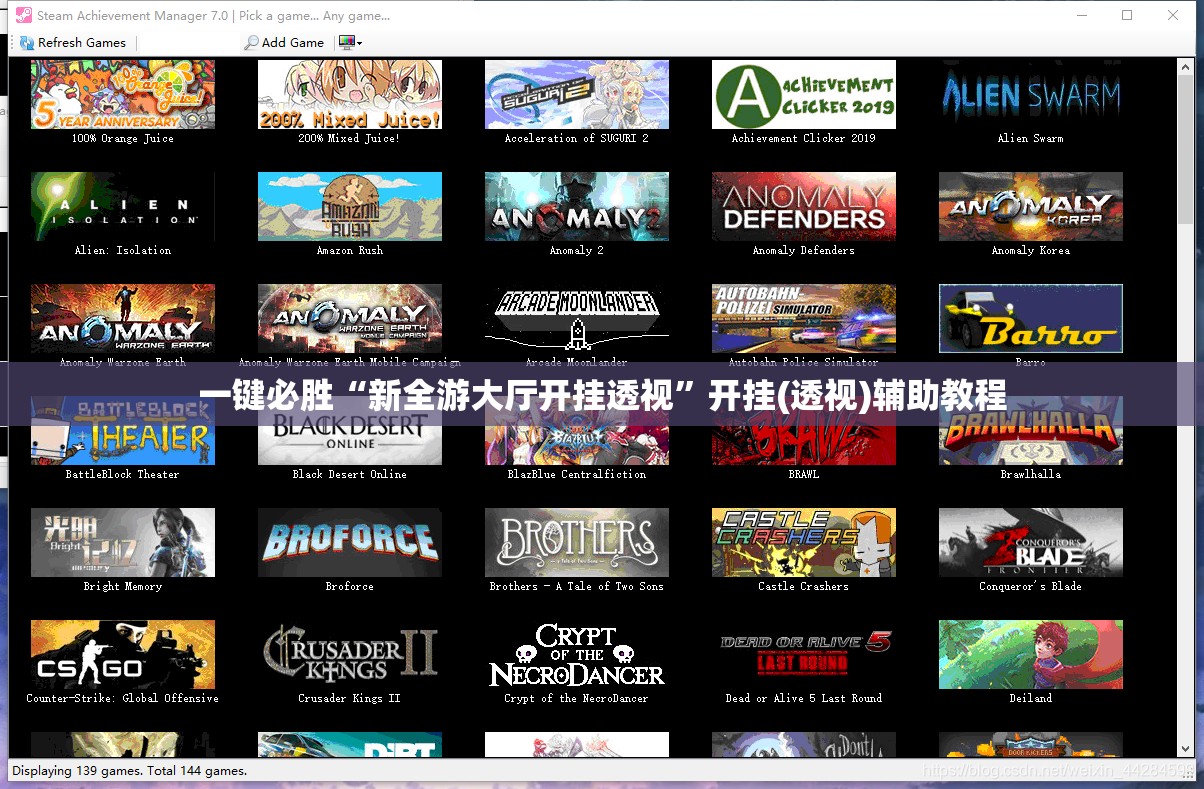Image resolution: width=1204 pixels, height=789 pixels.
Task: Click the Black Desert Online label
Action: click(350, 474)
